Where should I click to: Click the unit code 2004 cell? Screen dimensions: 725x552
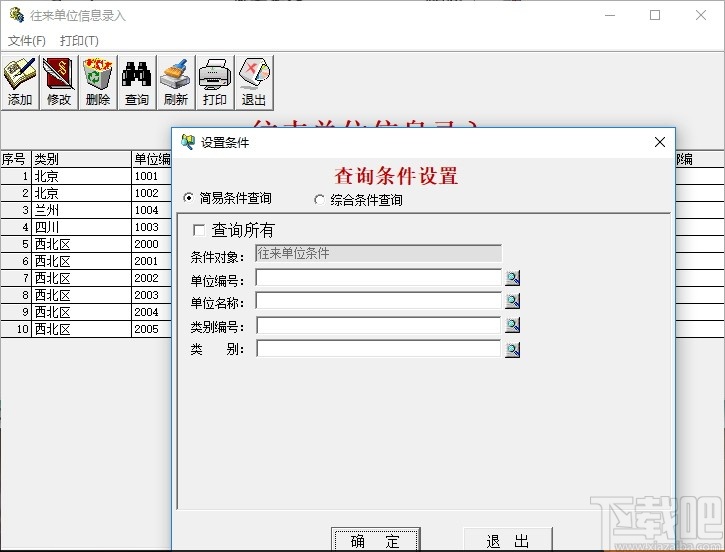(152, 312)
